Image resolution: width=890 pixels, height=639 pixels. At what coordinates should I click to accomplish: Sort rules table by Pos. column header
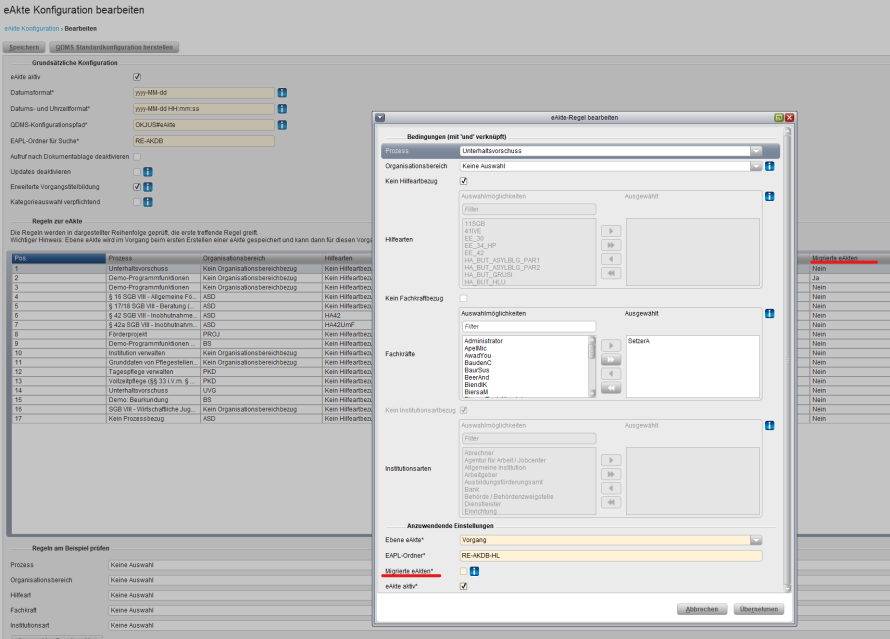tap(59, 258)
